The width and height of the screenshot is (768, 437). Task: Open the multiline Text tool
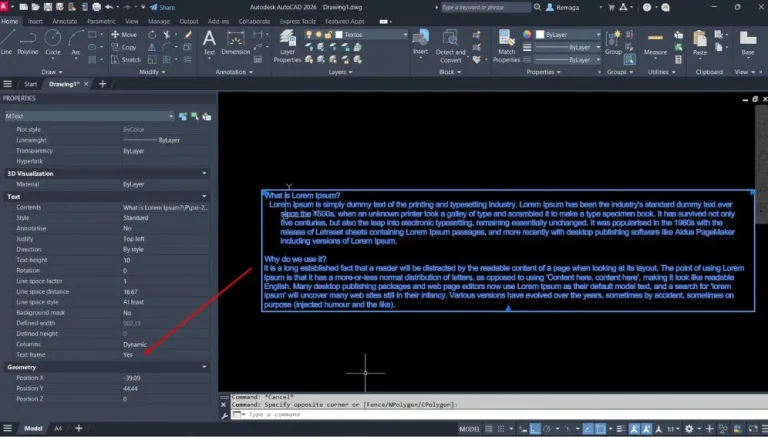[209, 42]
